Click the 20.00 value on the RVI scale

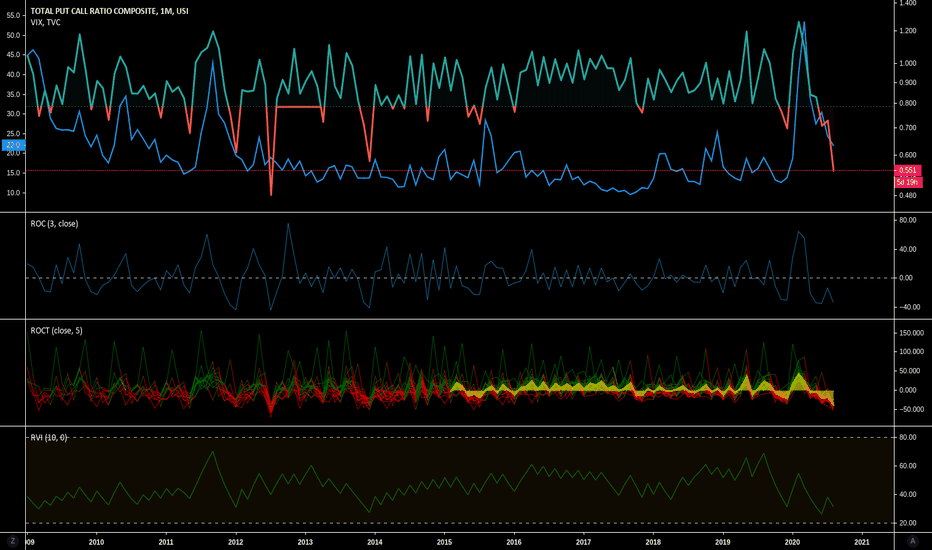[x=908, y=523]
